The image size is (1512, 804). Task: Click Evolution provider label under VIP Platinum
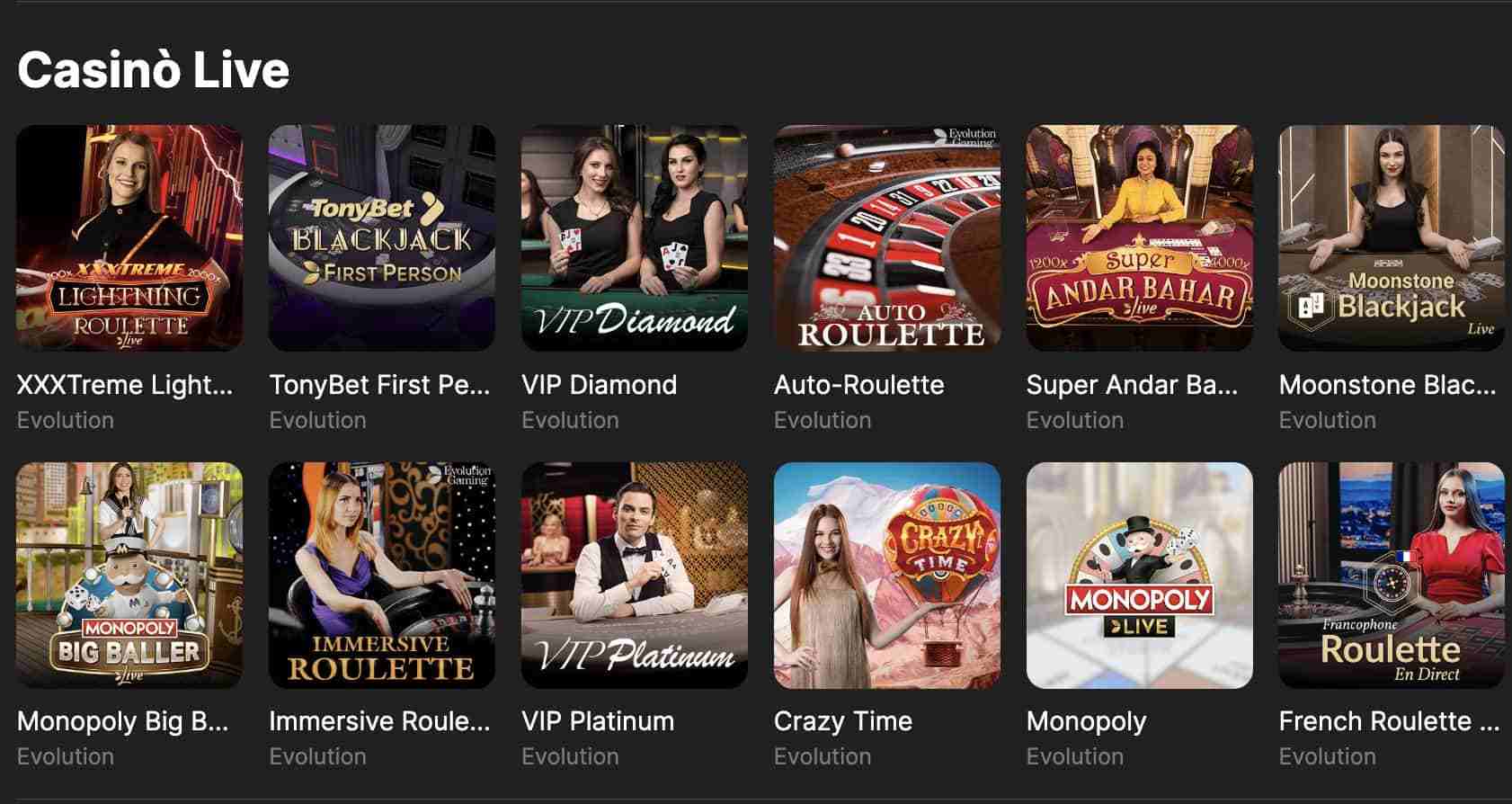tap(570, 757)
